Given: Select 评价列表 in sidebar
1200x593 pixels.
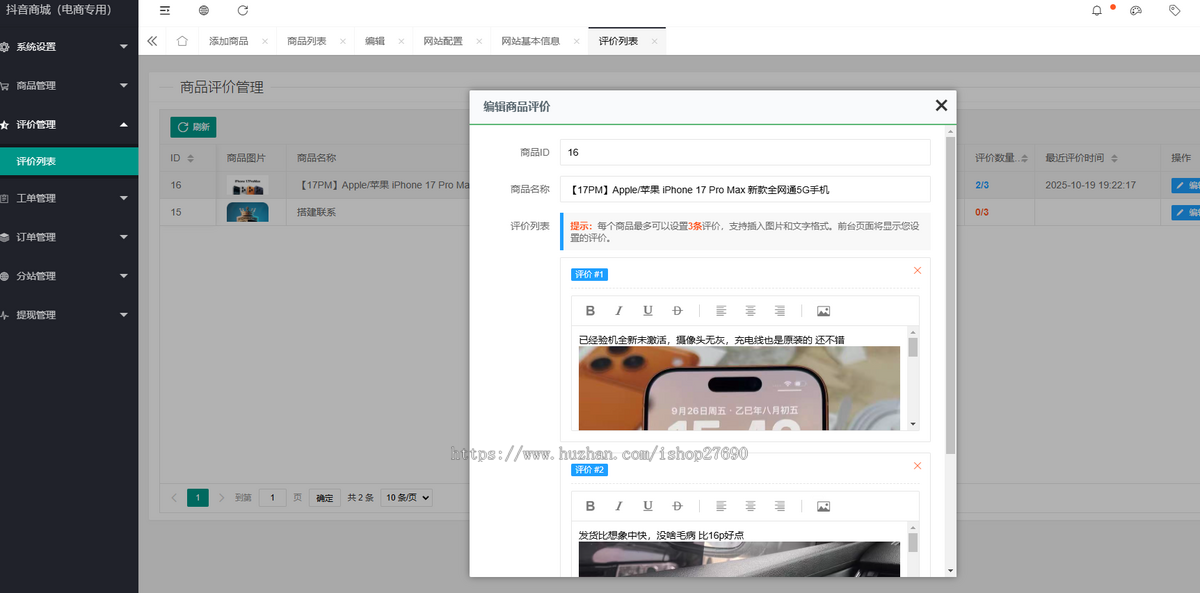Looking at the screenshot, I should 69,161.
